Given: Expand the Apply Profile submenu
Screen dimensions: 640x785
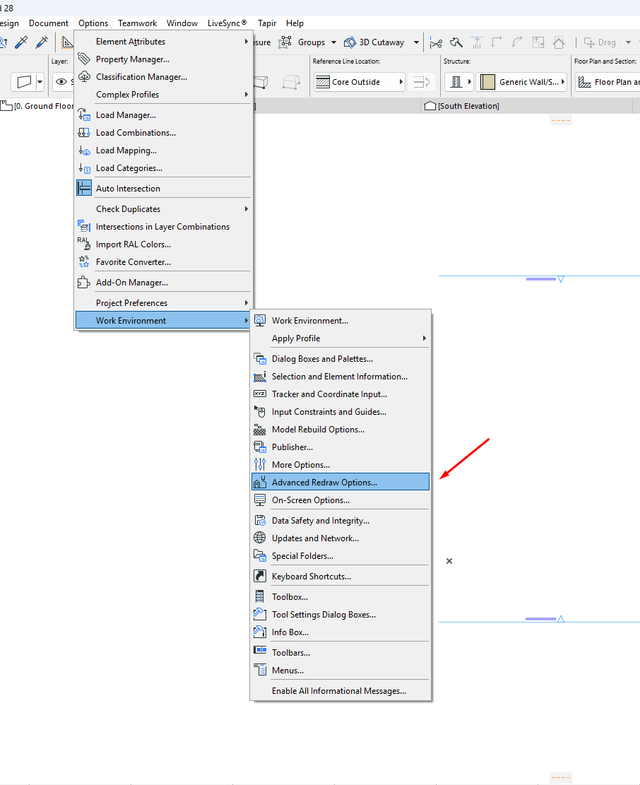Looking at the screenshot, I should (x=341, y=338).
